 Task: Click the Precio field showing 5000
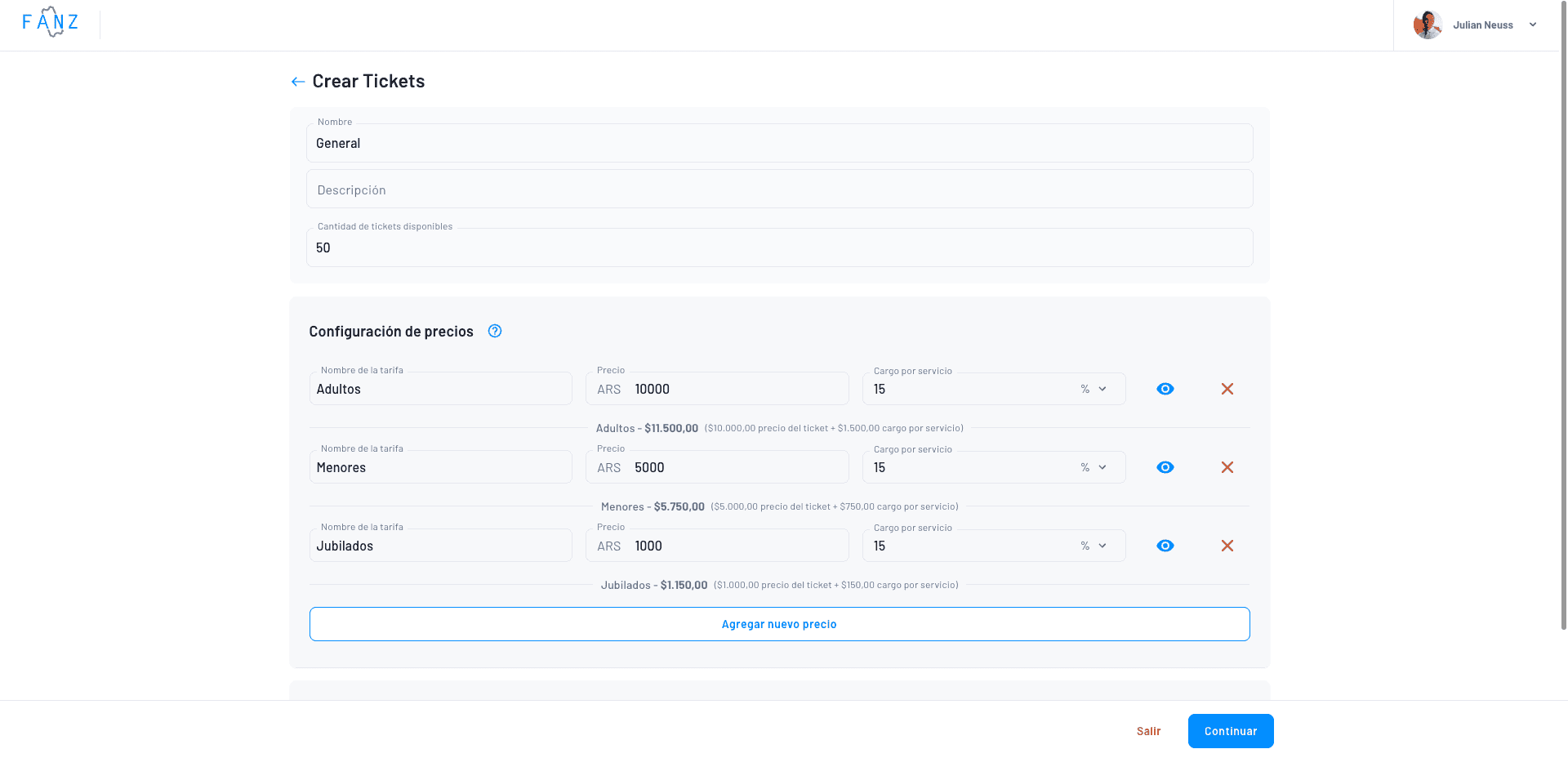(x=717, y=467)
